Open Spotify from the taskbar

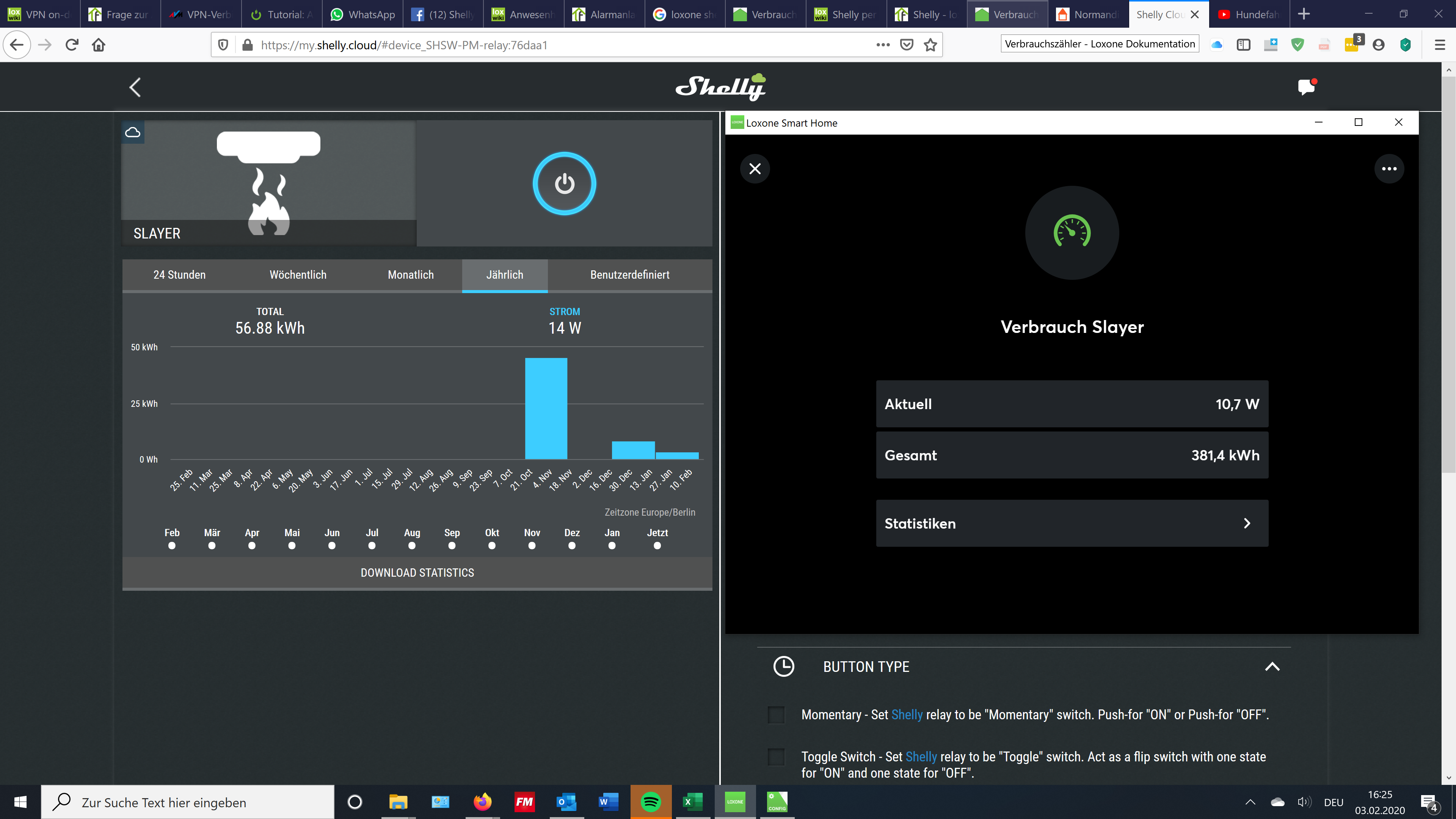[x=651, y=802]
